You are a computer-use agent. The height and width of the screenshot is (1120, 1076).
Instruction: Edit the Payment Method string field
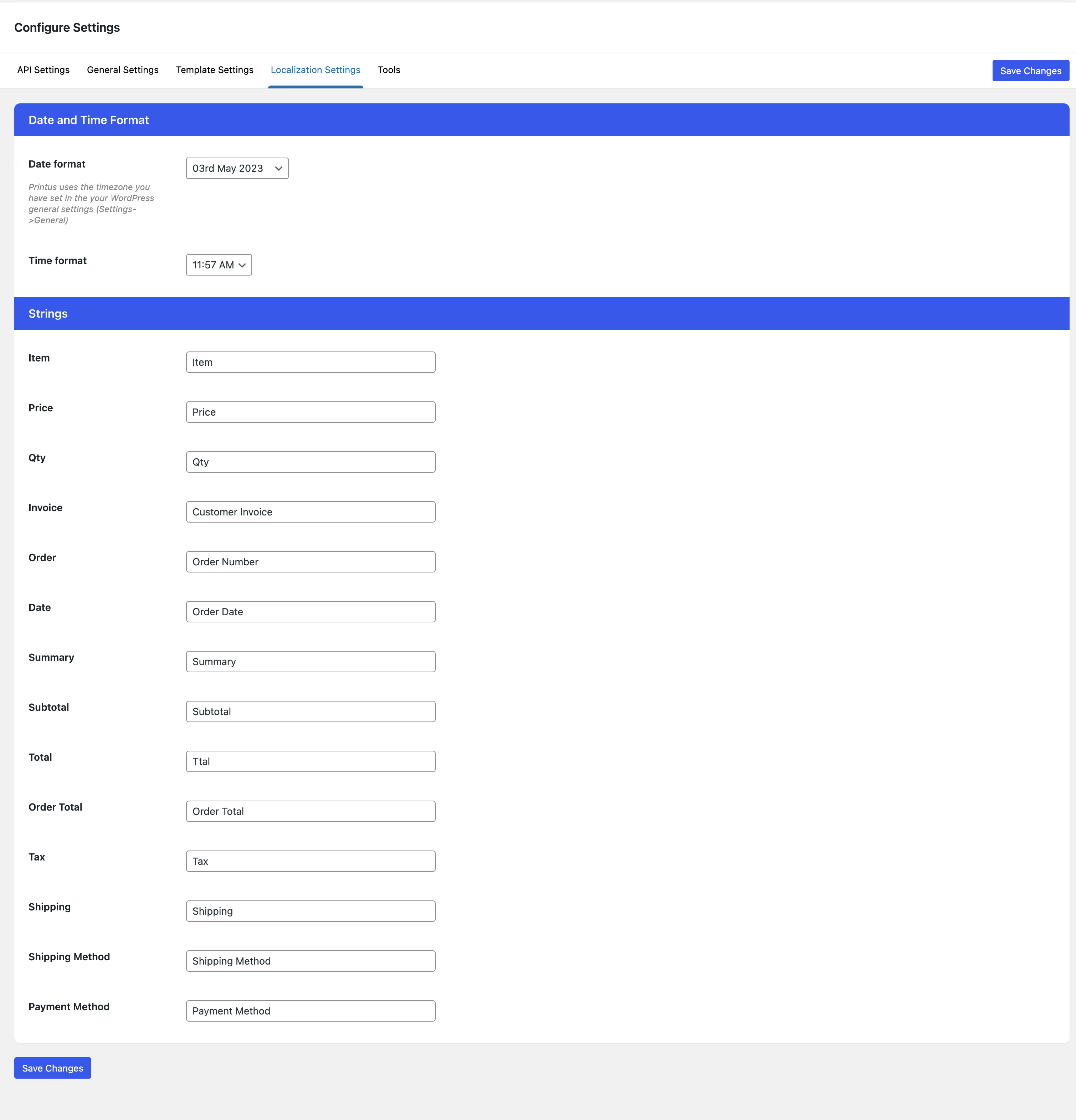click(x=310, y=1010)
